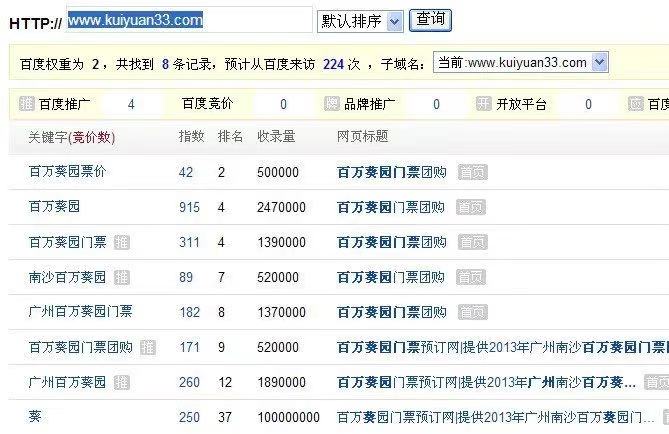Sort by the 排名 column header
Viewport: 669px width, 434px height.
(230, 137)
